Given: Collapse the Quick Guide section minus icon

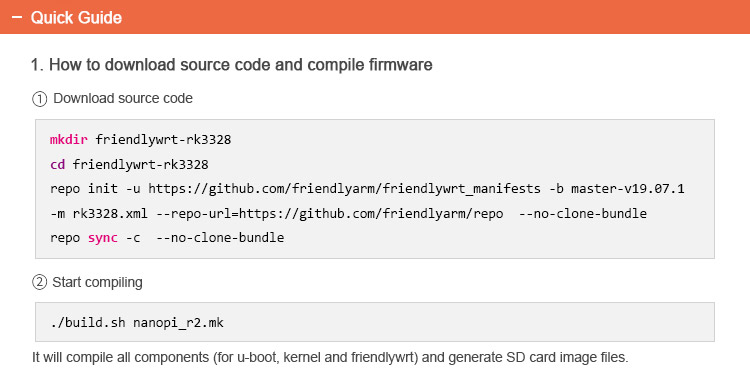Looking at the screenshot, I should 17,17.
